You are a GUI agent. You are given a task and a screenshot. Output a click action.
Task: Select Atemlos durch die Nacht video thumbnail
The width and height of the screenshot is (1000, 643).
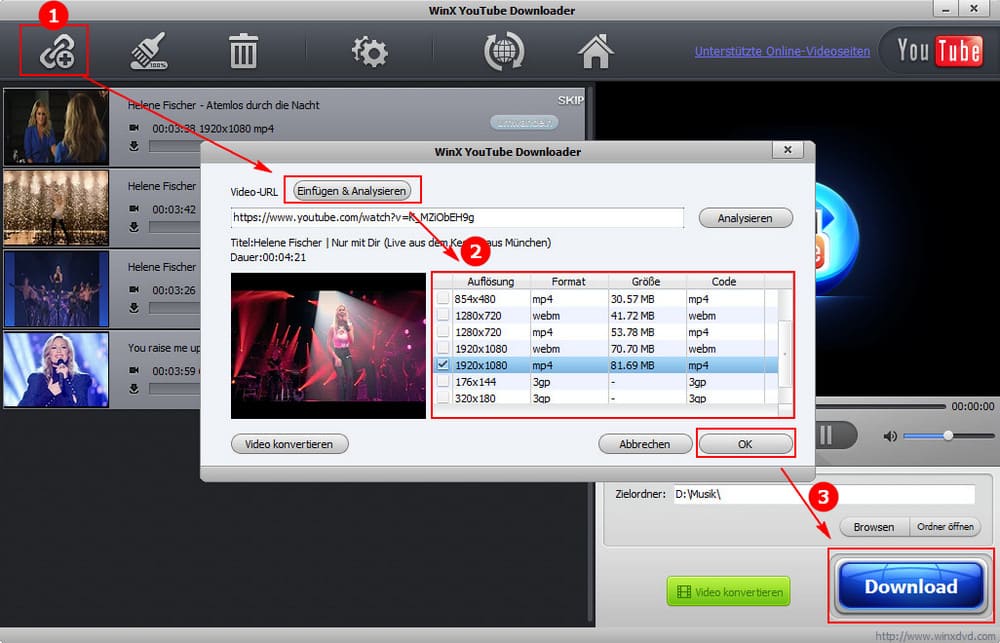56,127
